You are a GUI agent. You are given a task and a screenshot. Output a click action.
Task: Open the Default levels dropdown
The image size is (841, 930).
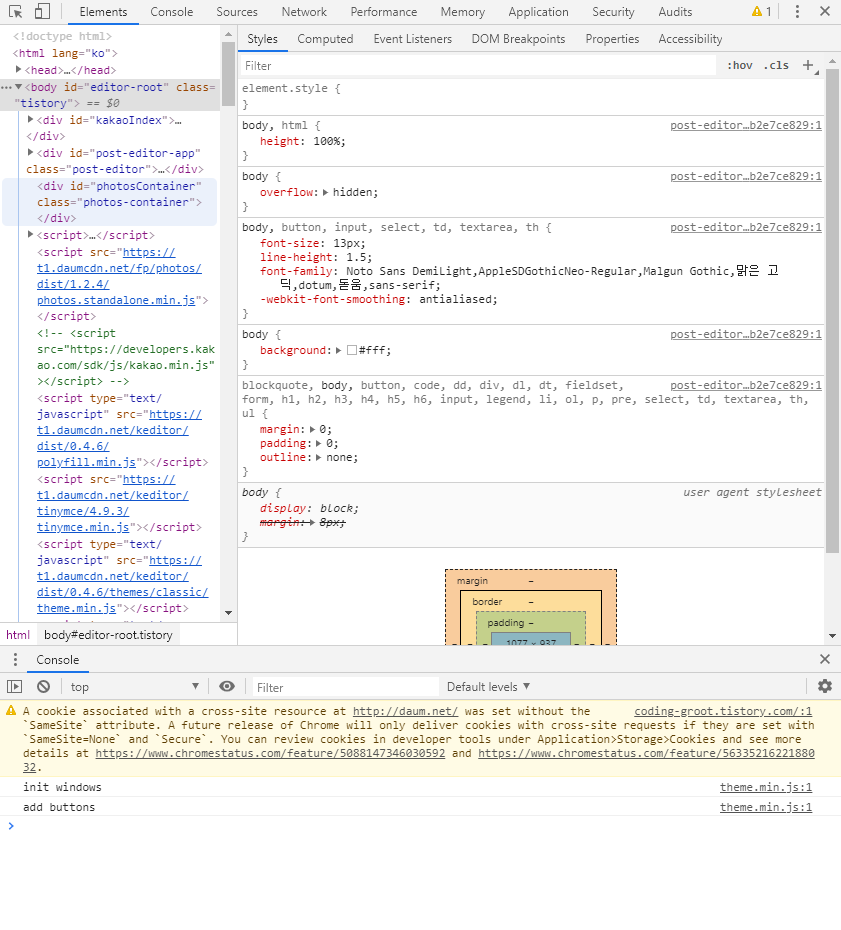coord(488,687)
